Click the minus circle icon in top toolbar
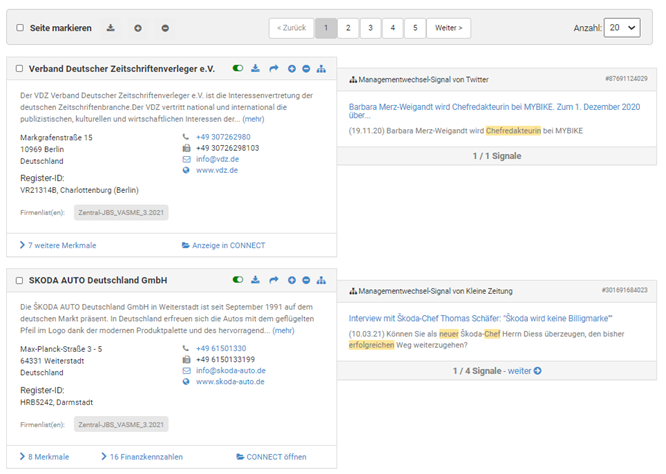 [x=165, y=28]
